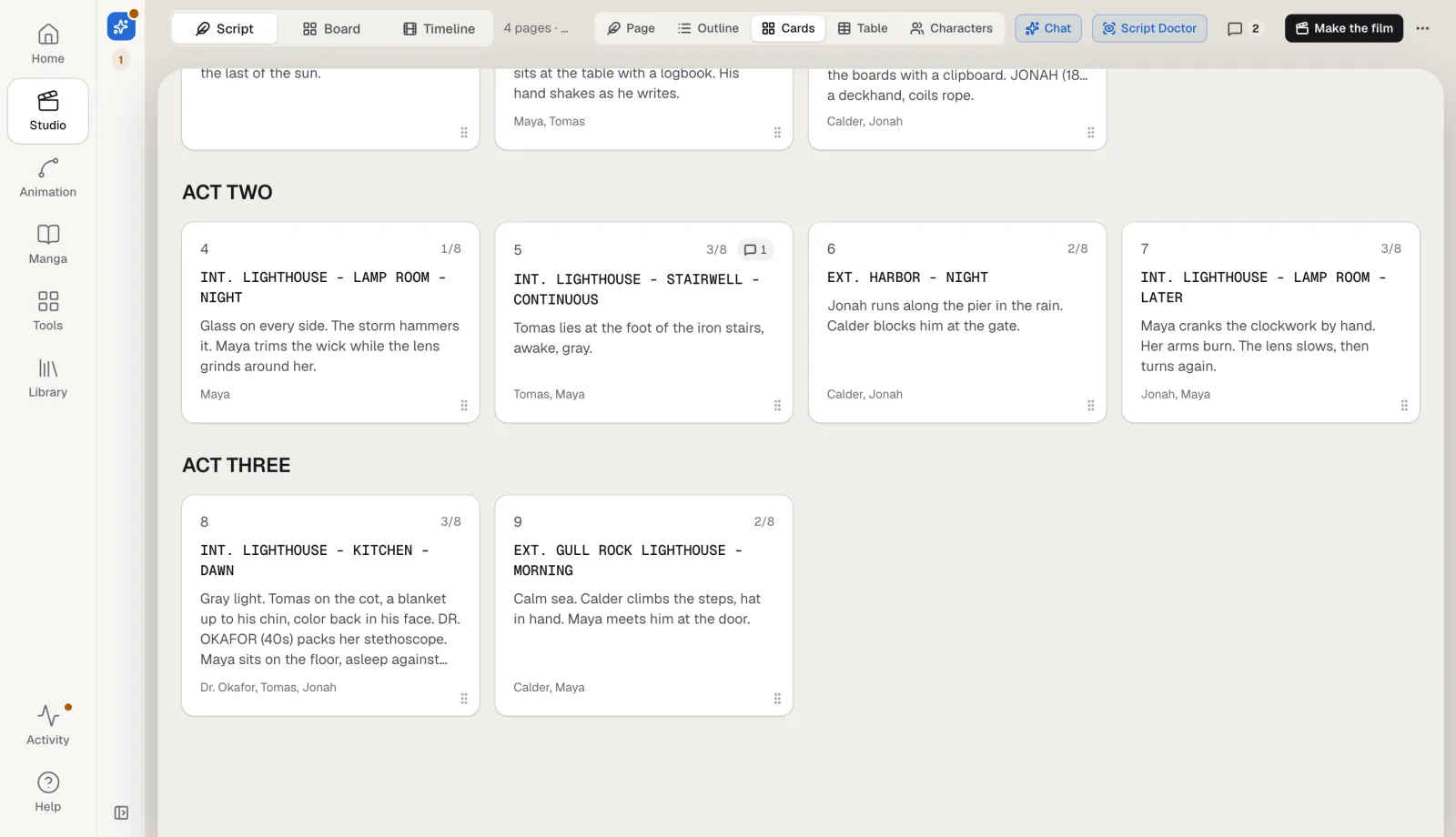1456x837 pixels.
Task: Open the Manga section
Action: [48, 245]
